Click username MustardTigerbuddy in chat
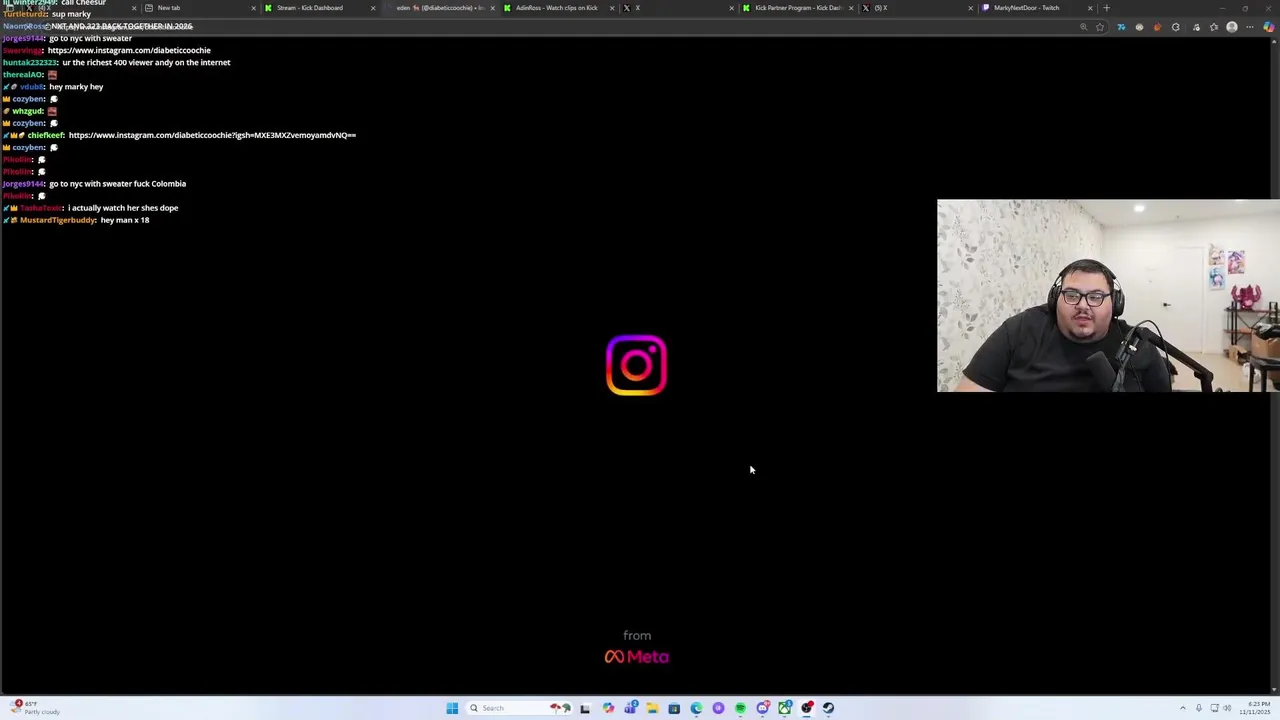The image size is (1280, 720). pyautogui.click(x=58, y=220)
